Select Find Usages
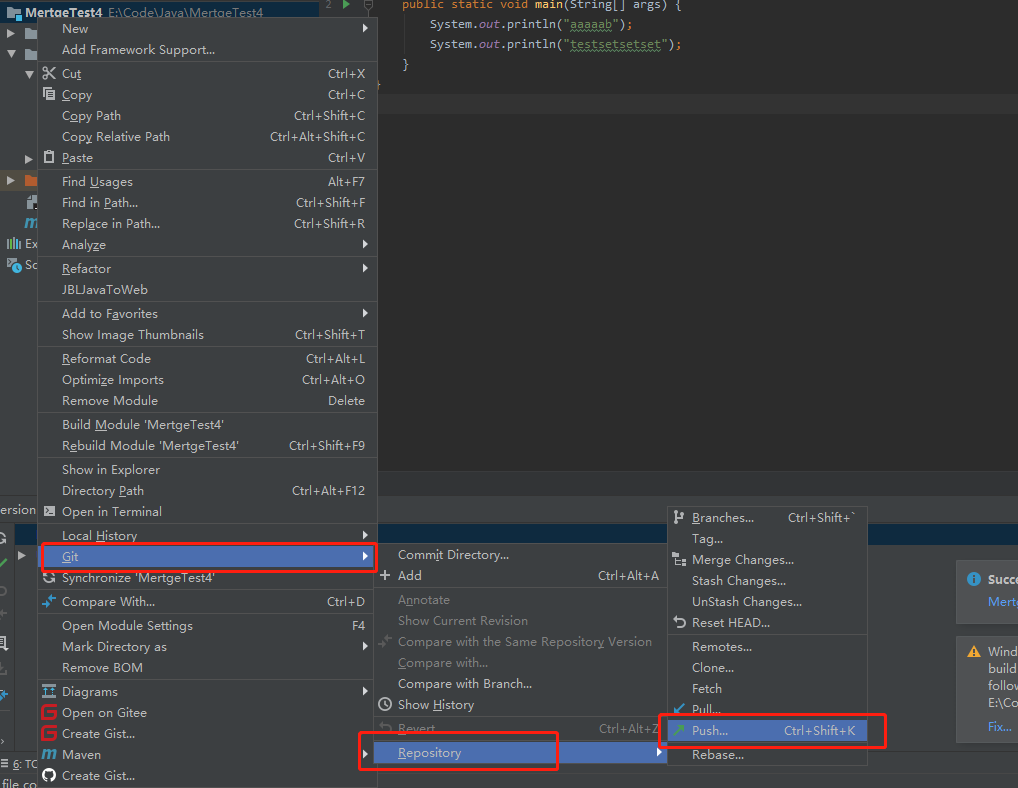 [208, 182]
